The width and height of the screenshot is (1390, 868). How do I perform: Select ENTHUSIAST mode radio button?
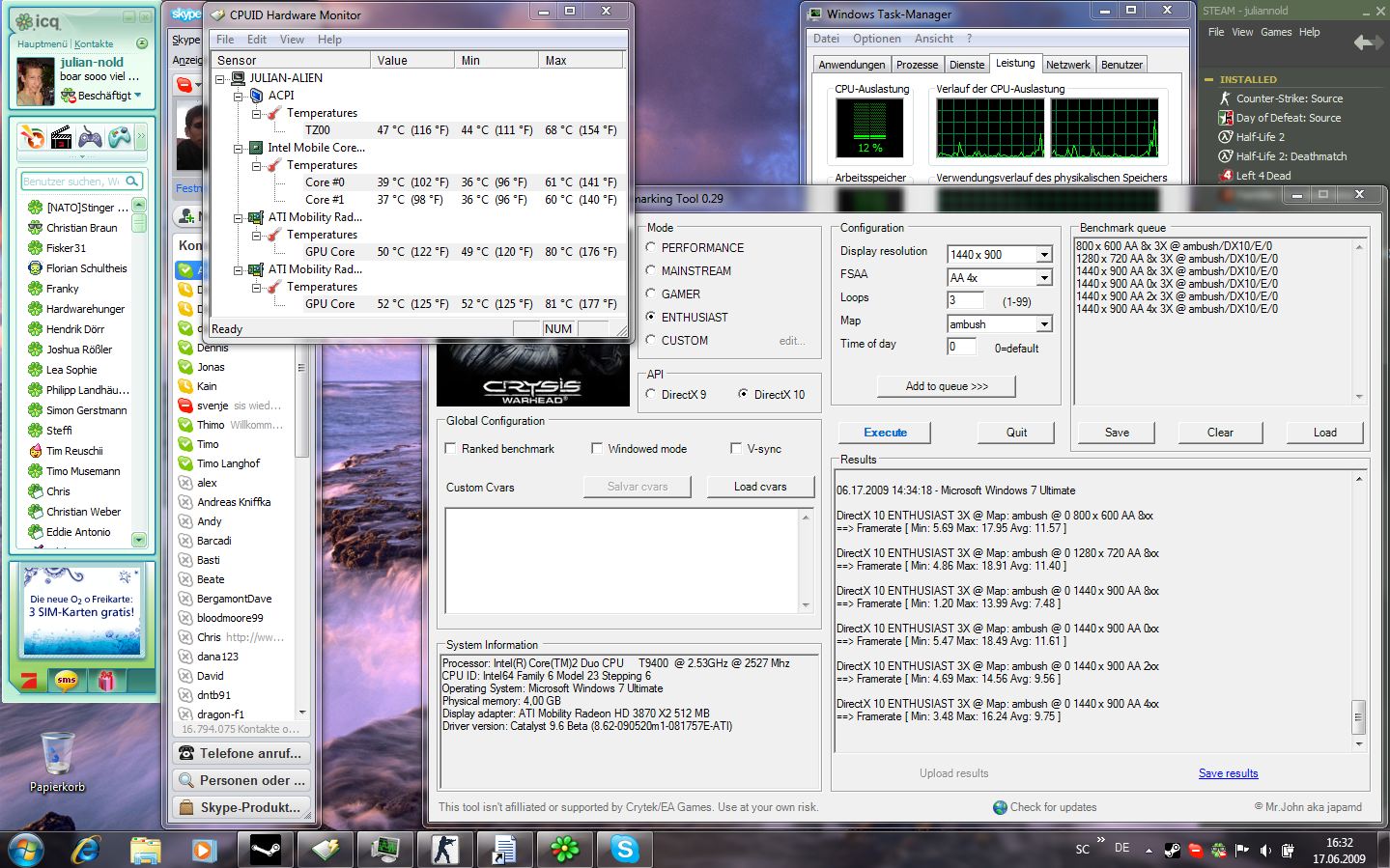click(x=651, y=317)
